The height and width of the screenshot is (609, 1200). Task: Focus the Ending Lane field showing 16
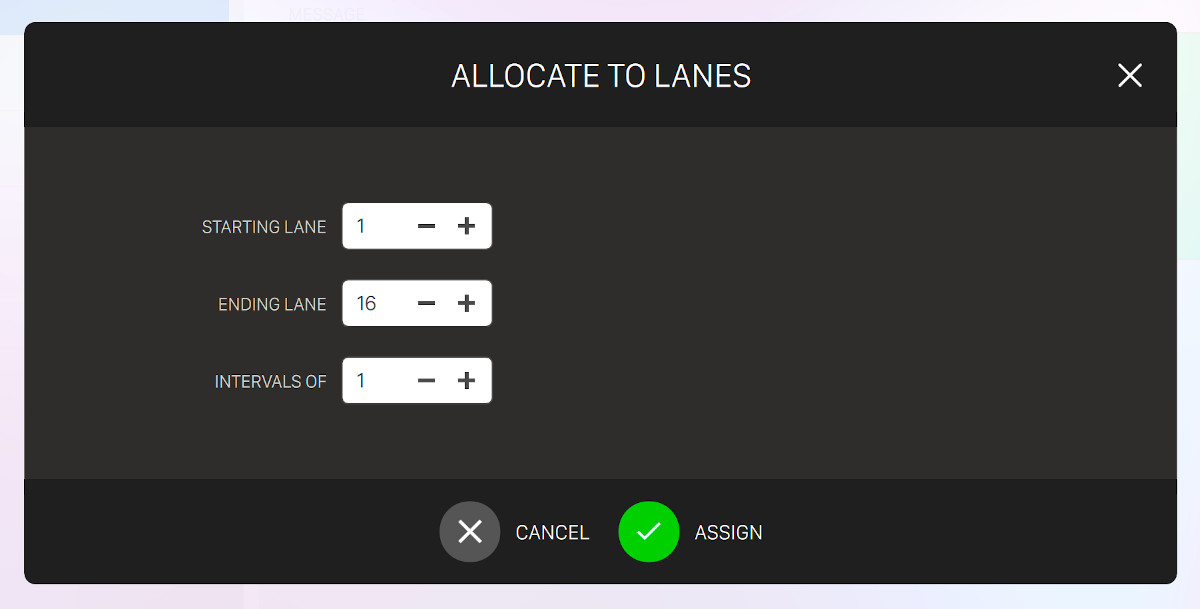[375, 303]
